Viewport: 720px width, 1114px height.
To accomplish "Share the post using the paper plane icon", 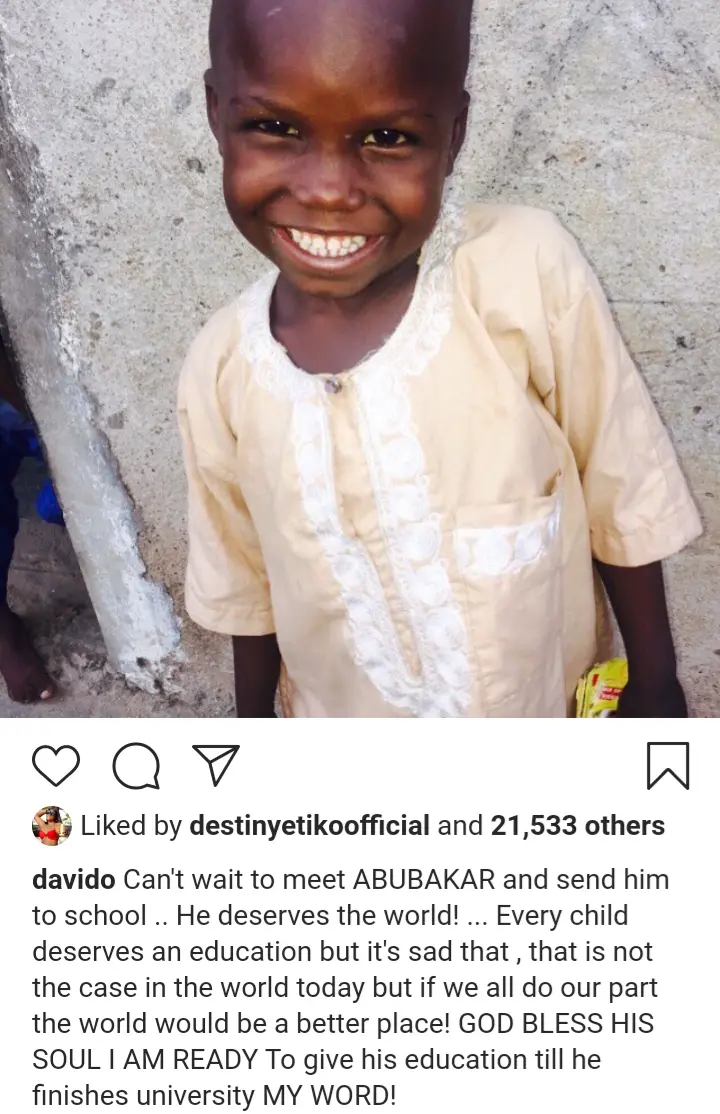I will point(215,765).
